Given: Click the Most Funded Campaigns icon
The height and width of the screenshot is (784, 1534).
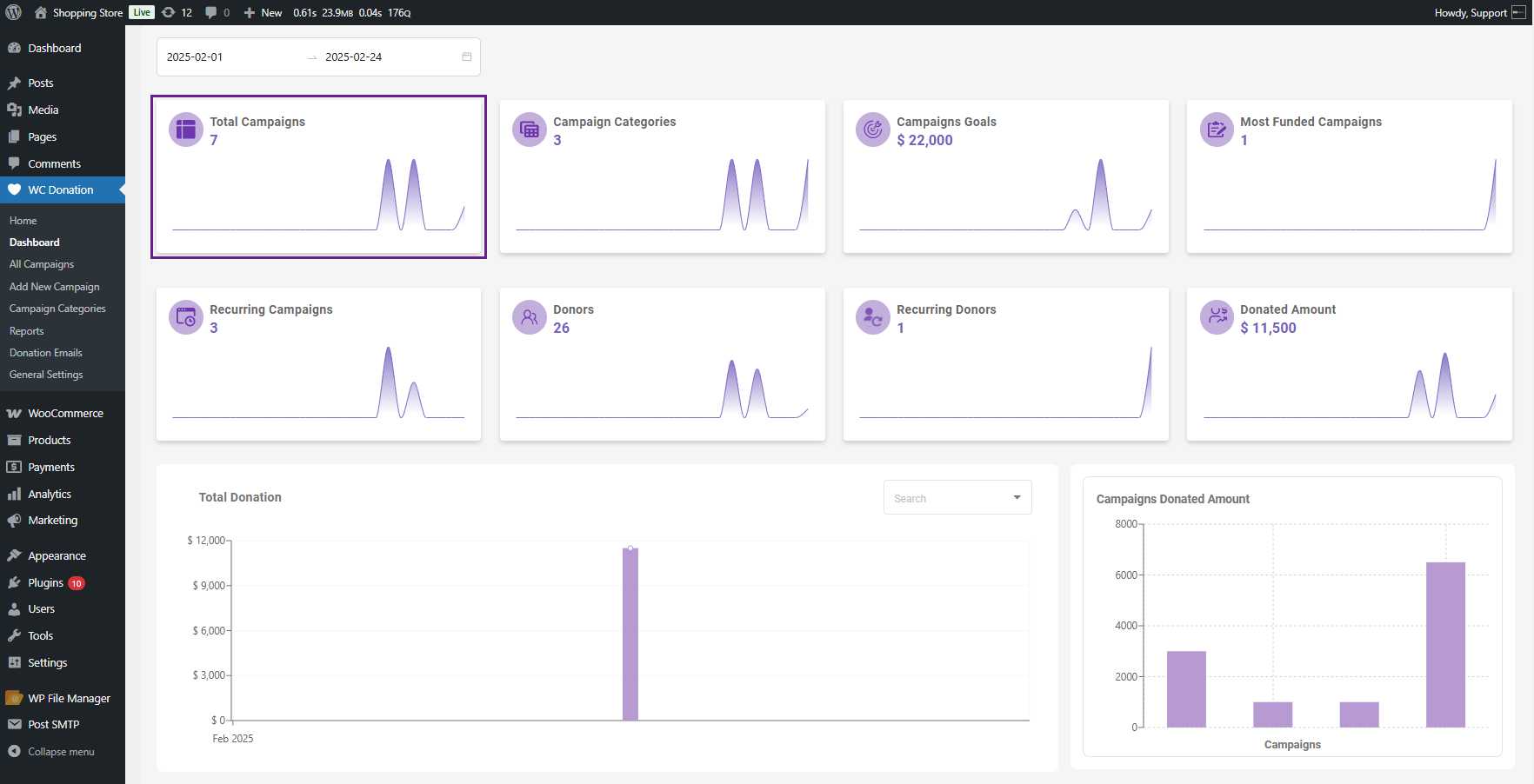Looking at the screenshot, I should [x=1216, y=130].
